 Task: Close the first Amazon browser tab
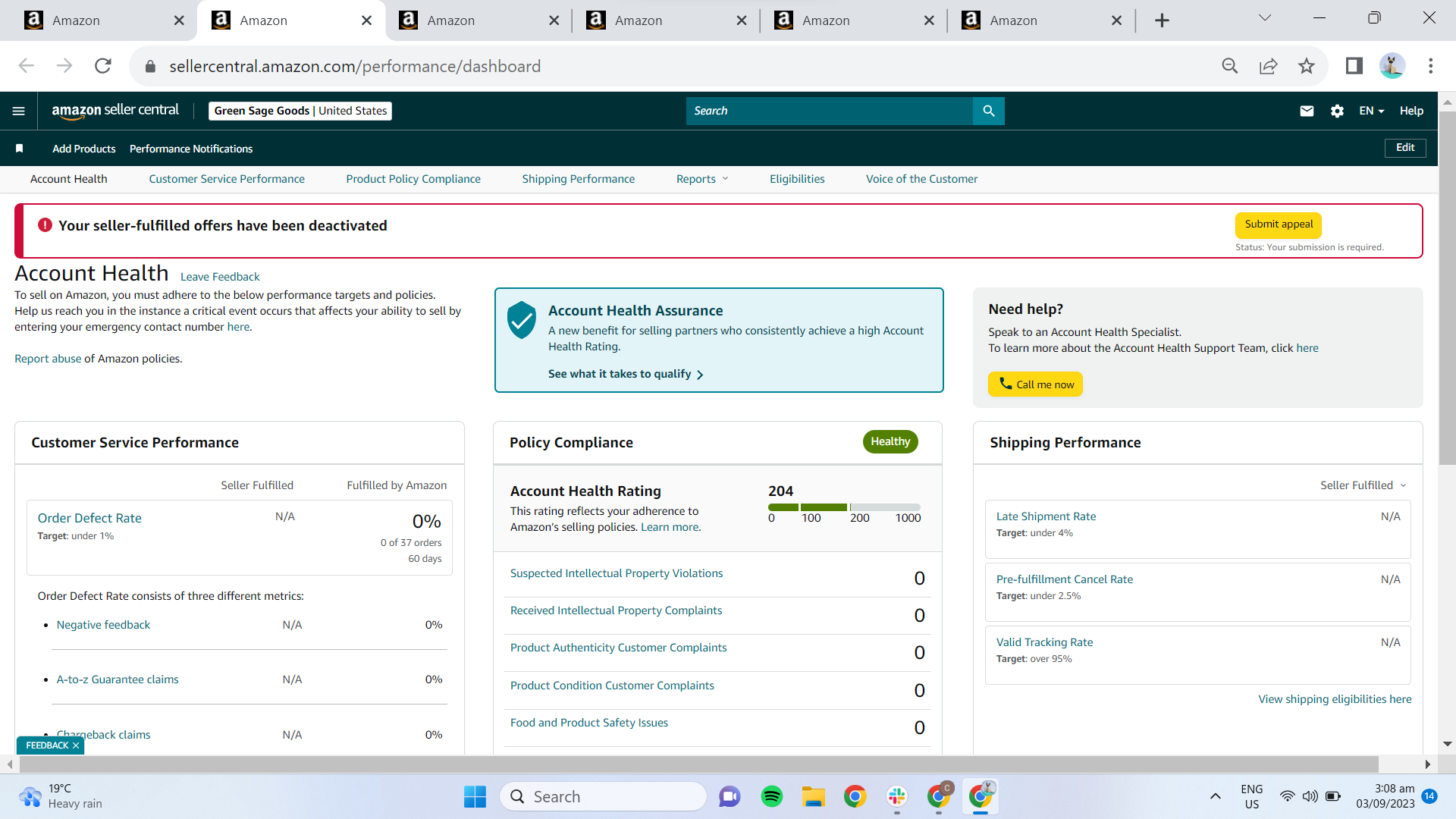click(179, 20)
